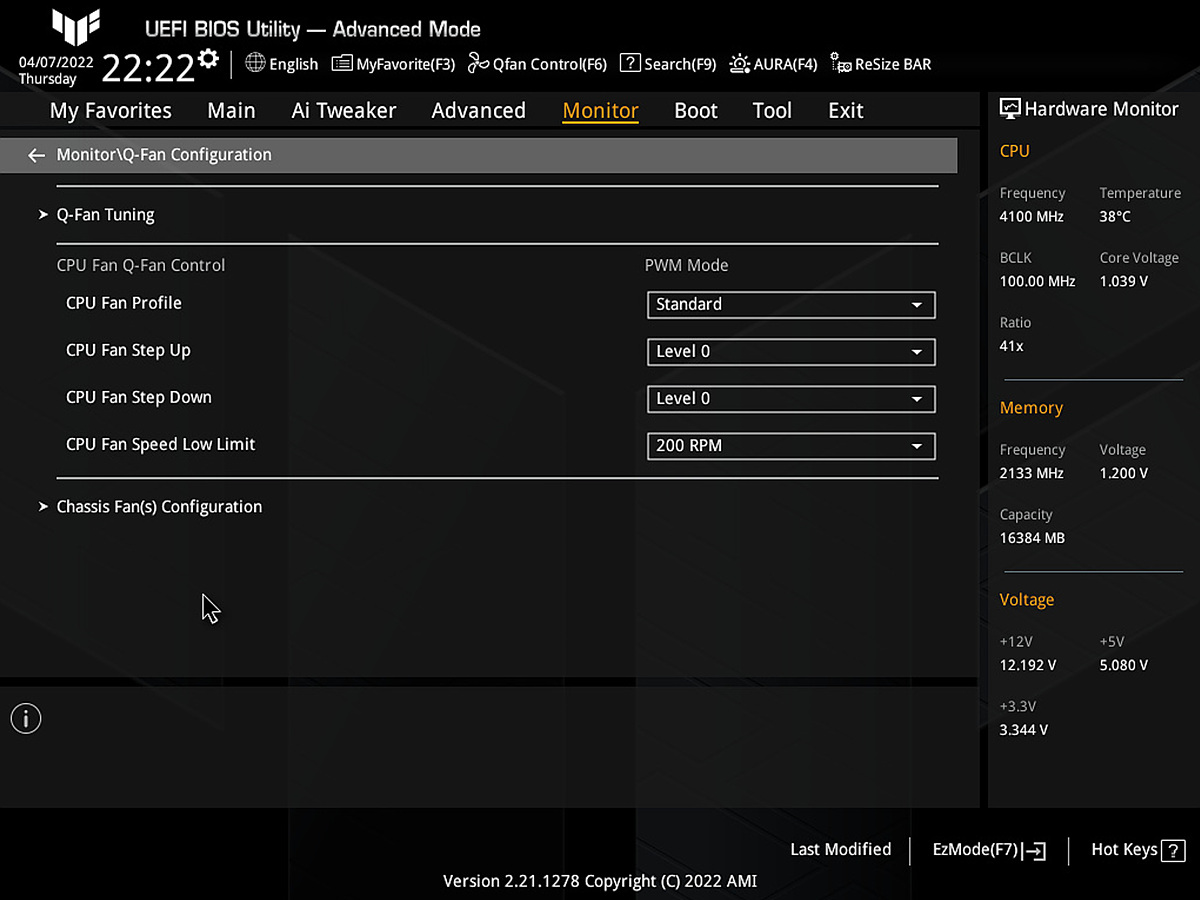The height and width of the screenshot is (900, 1200).
Task: Click the Hardware Monitor panel icon
Action: pos(1010,109)
